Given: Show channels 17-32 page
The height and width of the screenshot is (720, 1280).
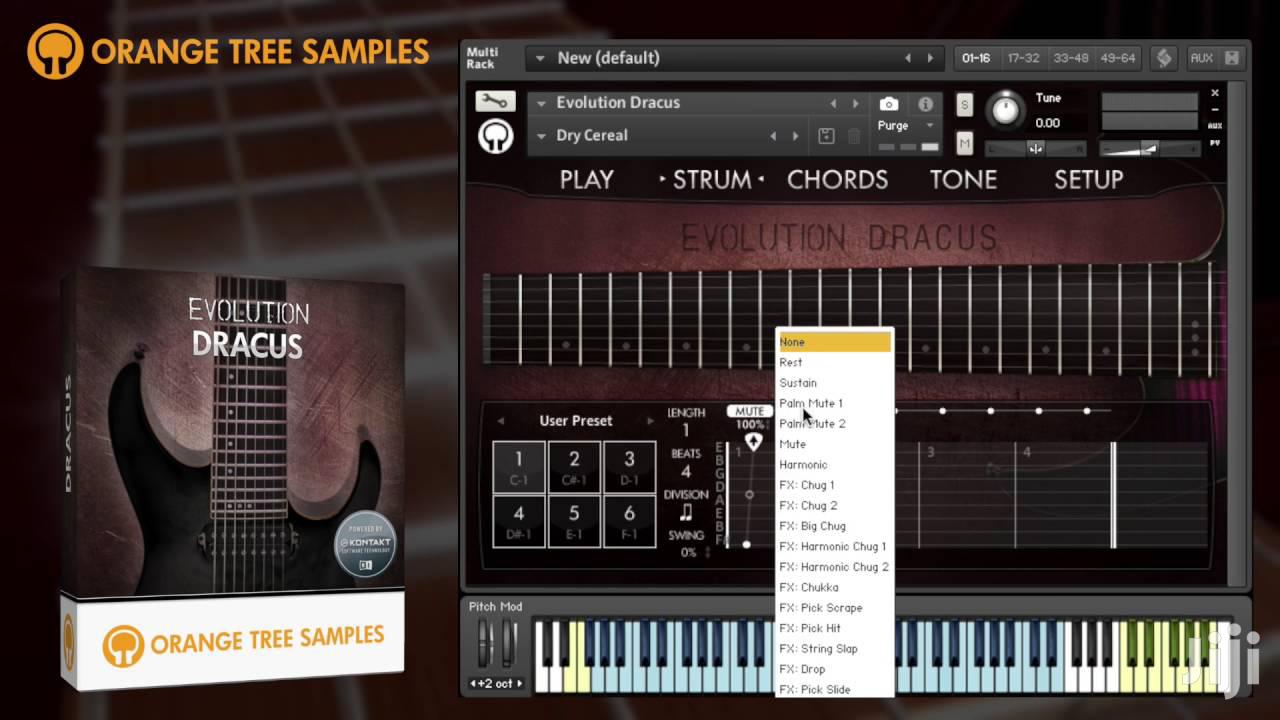Looking at the screenshot, I should (1023, 58).
